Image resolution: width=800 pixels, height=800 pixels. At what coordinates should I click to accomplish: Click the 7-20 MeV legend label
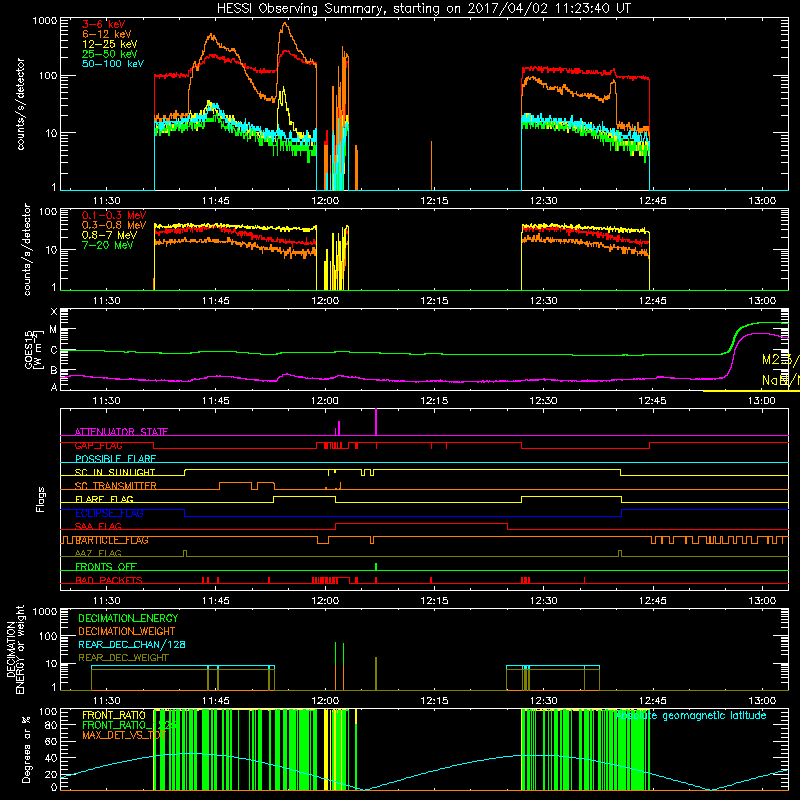click(x=108, y=245)
